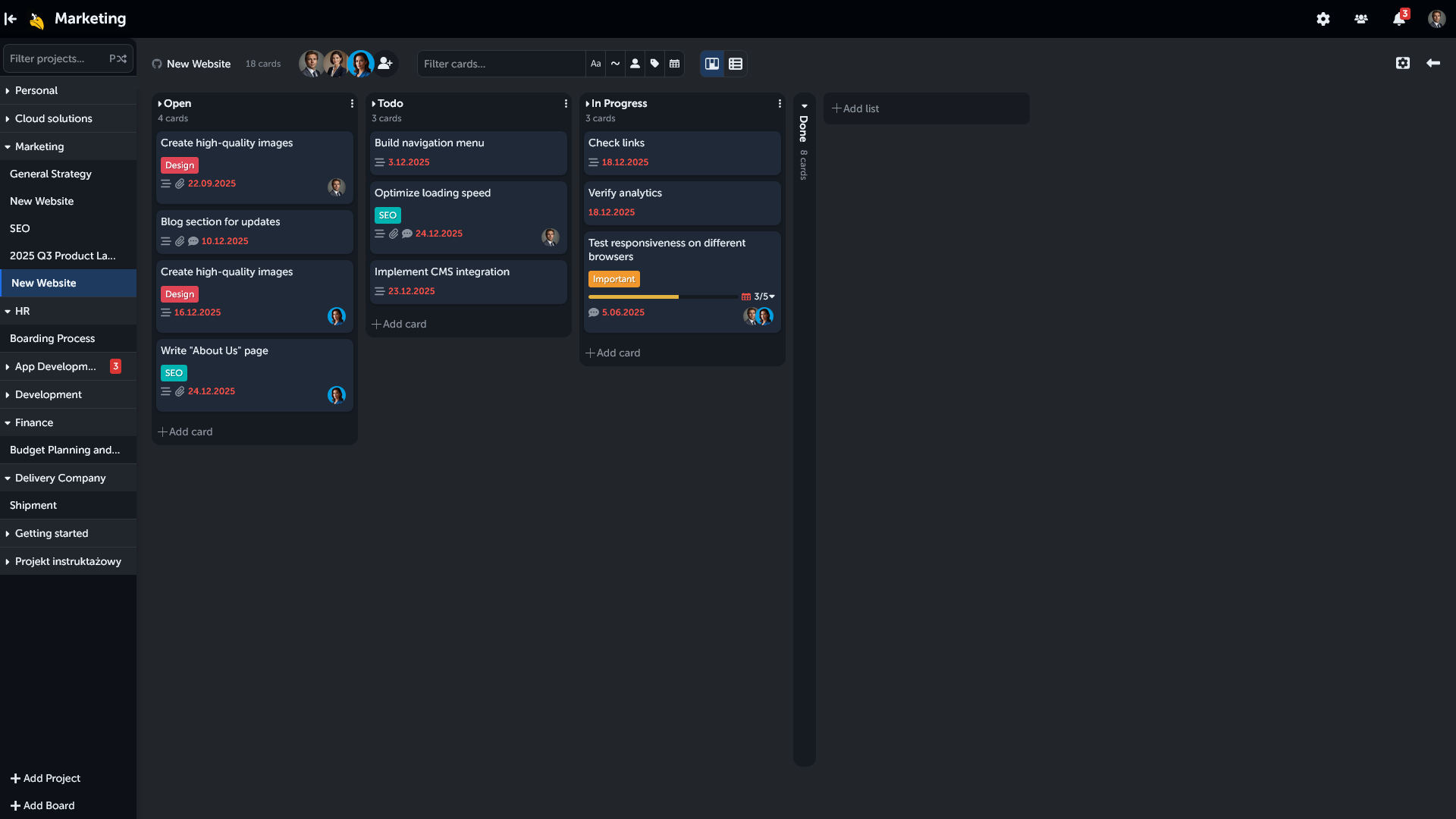
Task: Expand the collapsed Done list
Action: (804, 106)
